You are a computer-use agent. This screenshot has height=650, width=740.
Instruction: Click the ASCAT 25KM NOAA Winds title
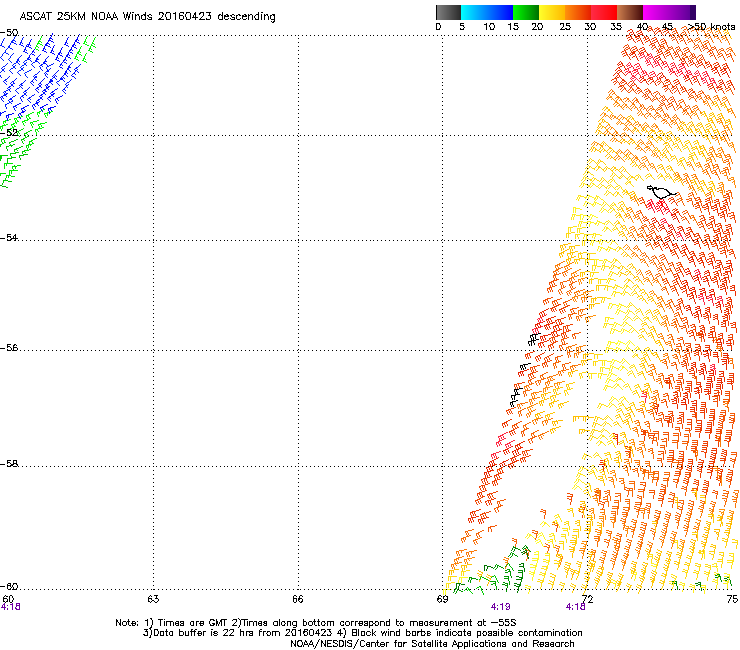pyautogui.click(x=148, y=17)
